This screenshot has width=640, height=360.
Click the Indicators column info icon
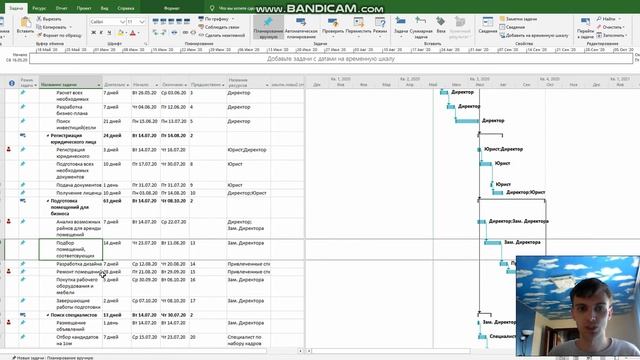[12, 83]
